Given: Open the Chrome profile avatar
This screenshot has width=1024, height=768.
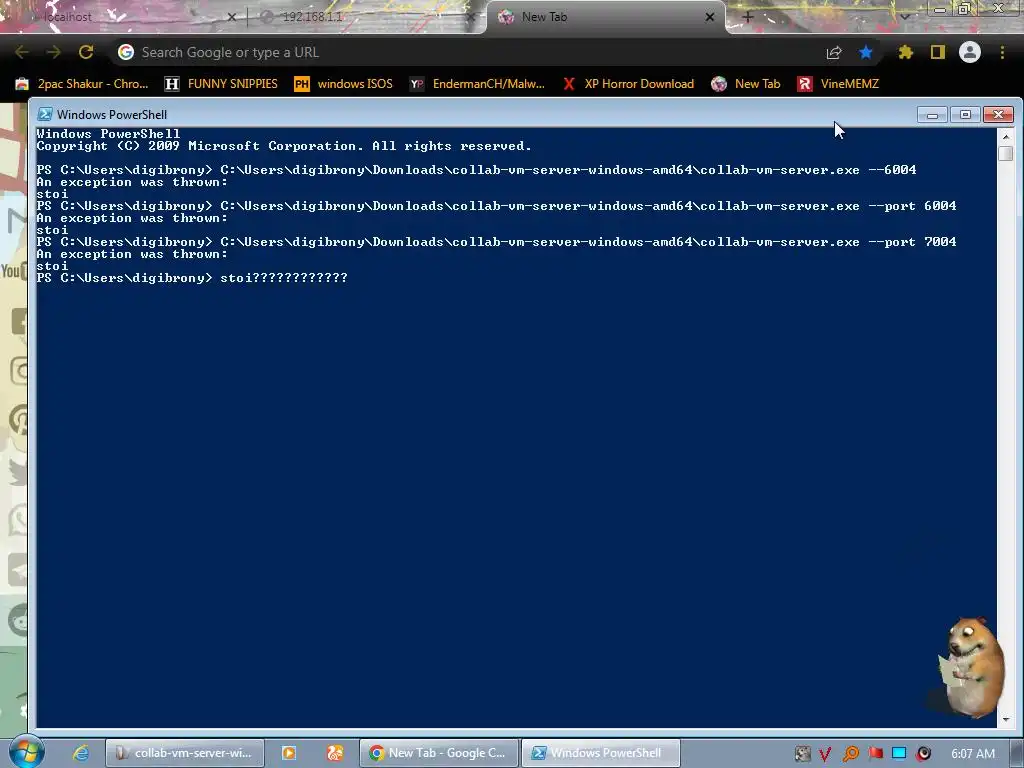Looking at the screenshot, I should coord(970,52).
